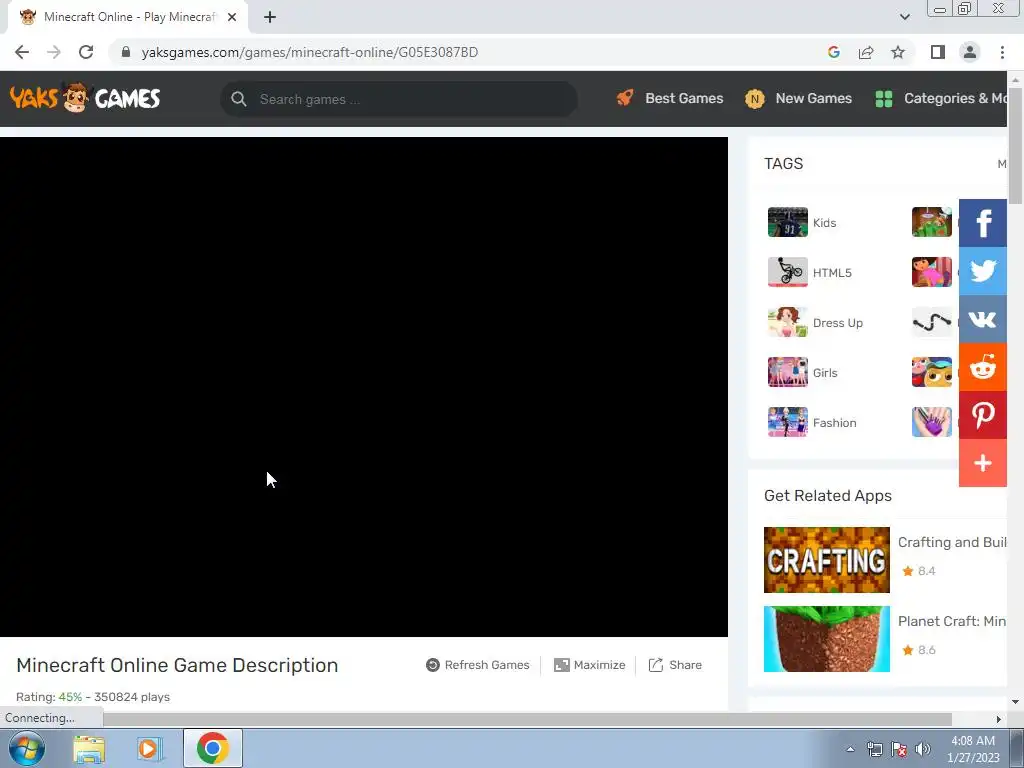Image resolution: width=1024 pixels, height=768 pixels.
Task: Share on Facebook via the sidebar icon
Action: tap(983, 223)
